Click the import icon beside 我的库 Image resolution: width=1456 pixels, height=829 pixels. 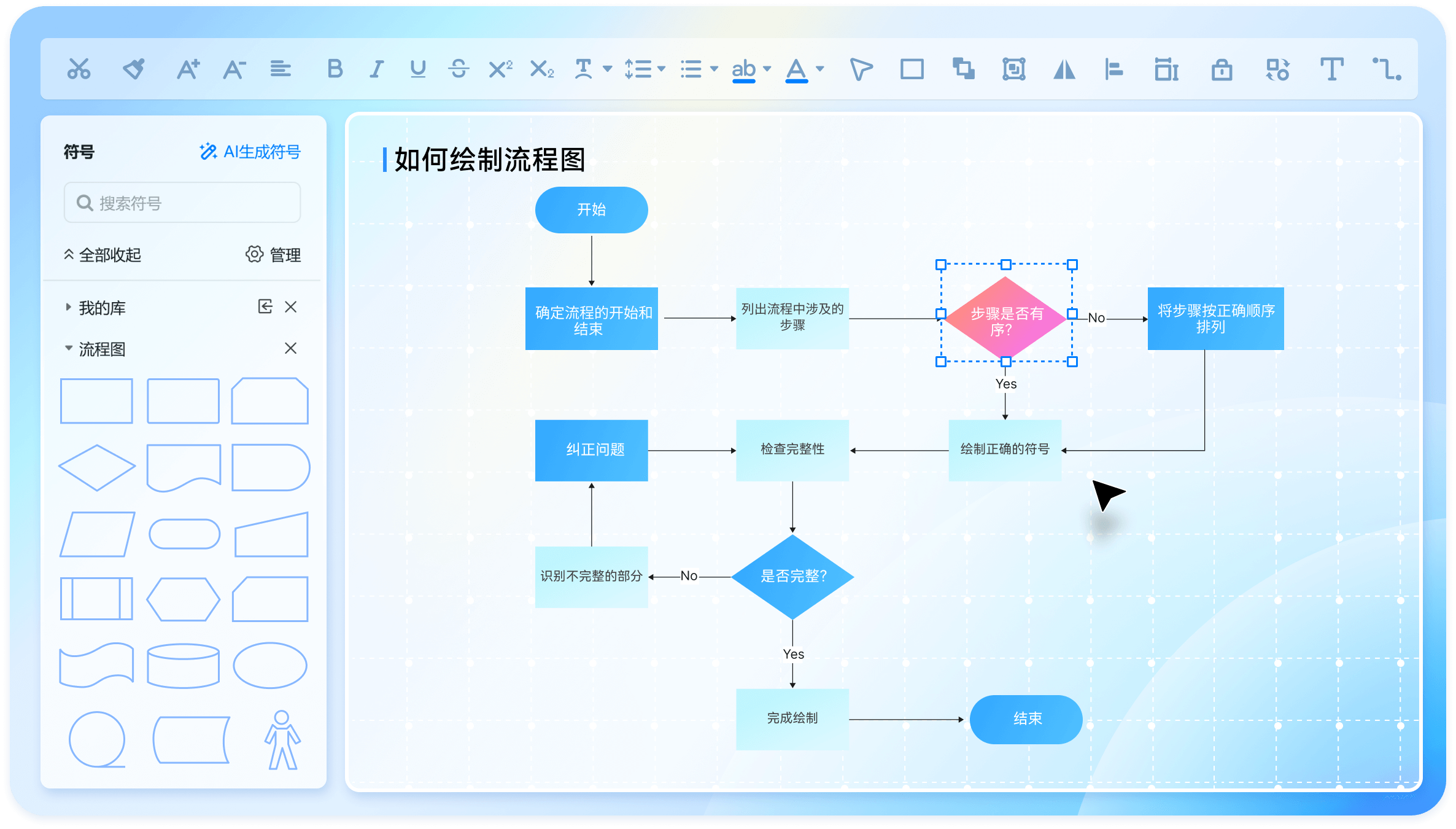point(265,306)
